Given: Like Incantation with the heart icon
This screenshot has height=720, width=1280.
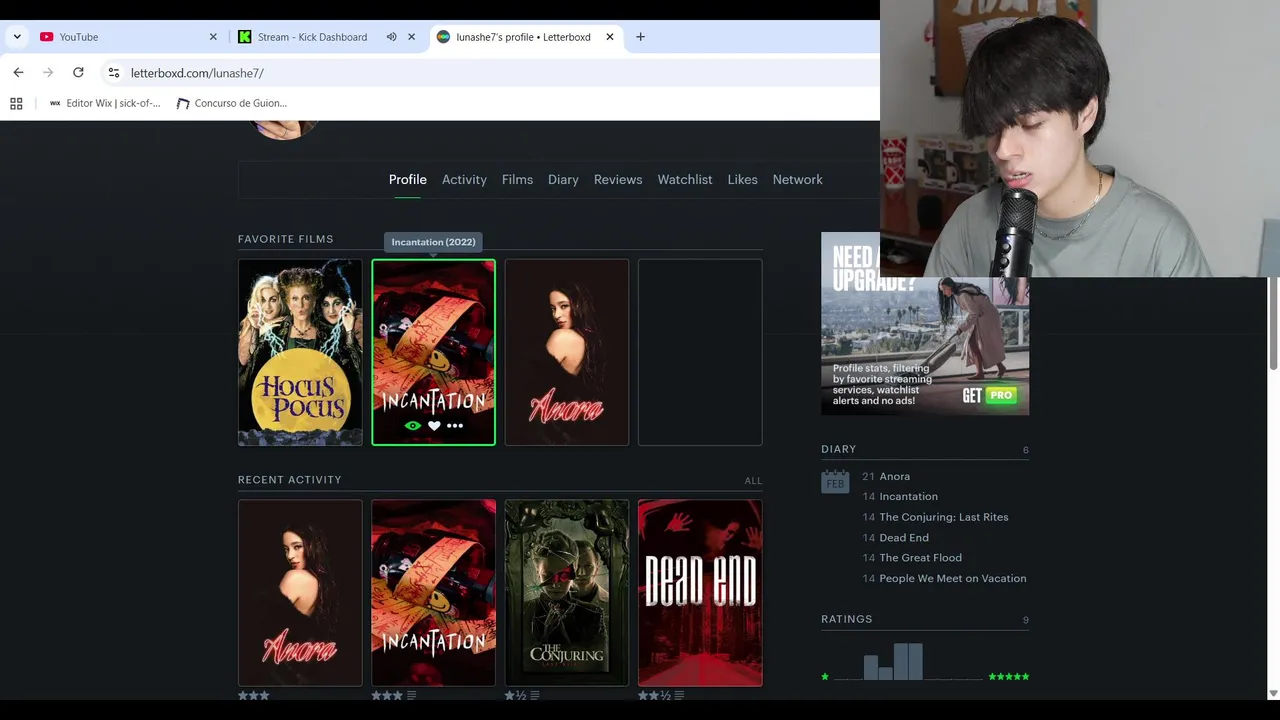Looking at the screenshot, I should pos(434,426).
